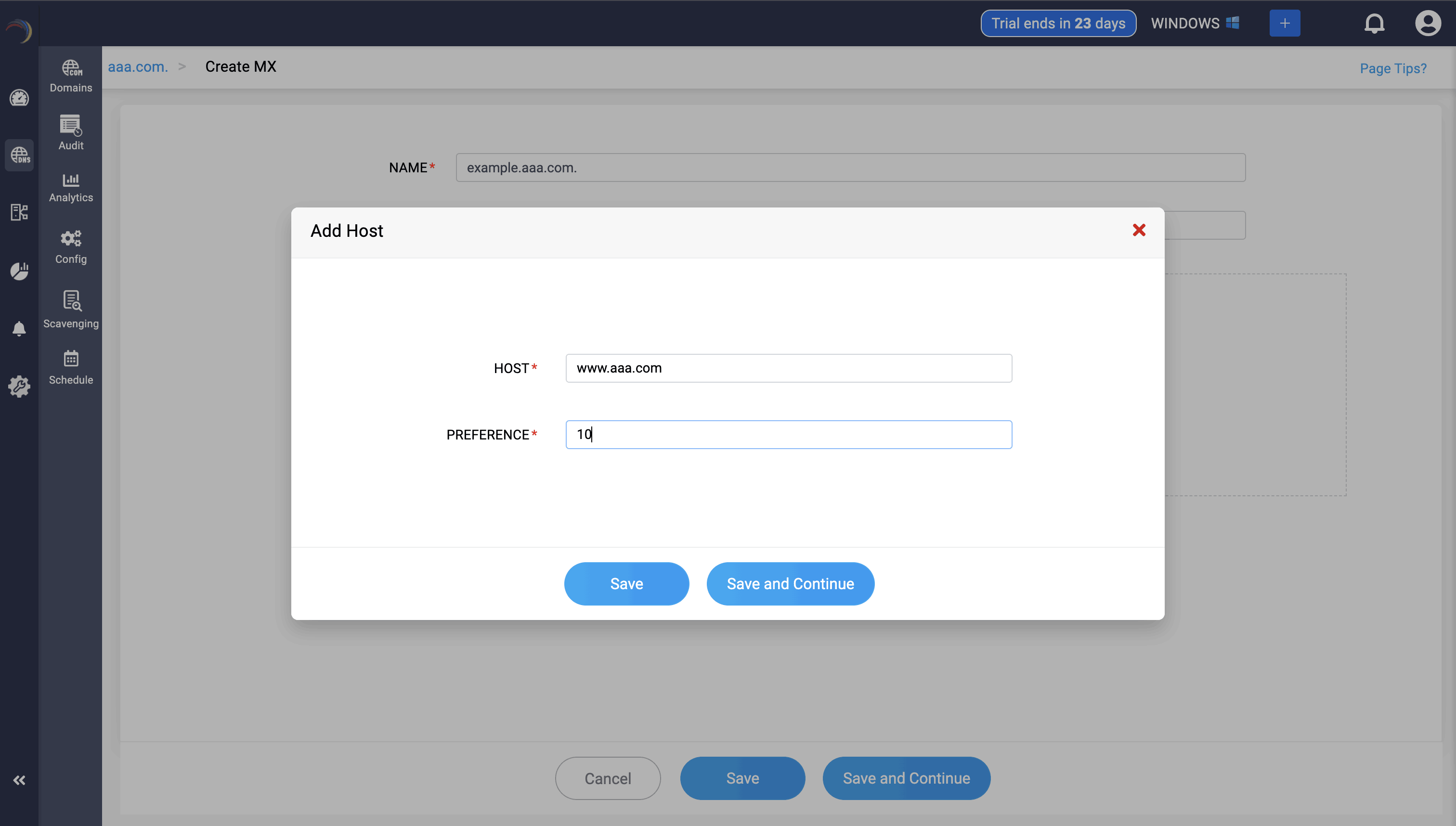Open the Analytics section icon
The height and width of the screenshot is (826, 1456).
tap(71, 187)
